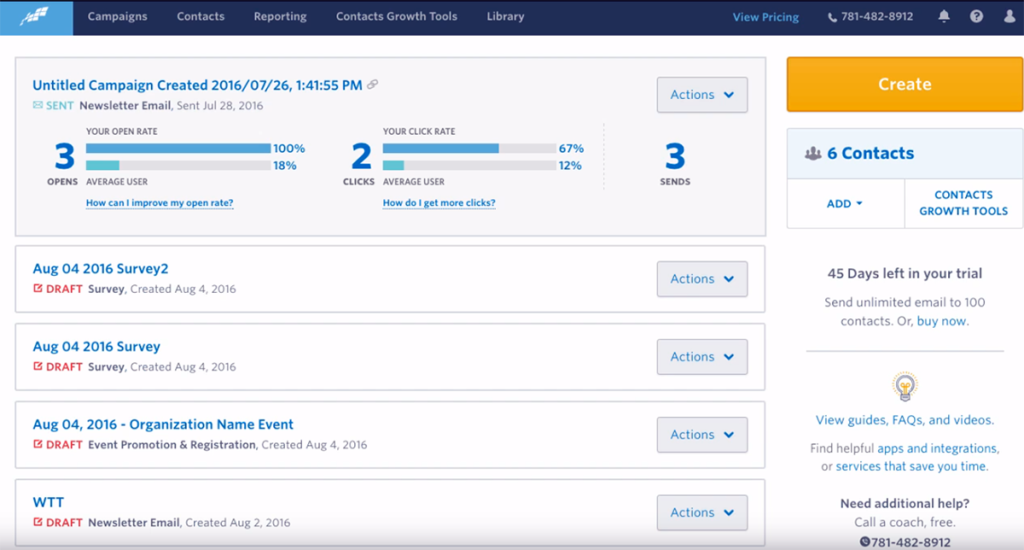Click the phone icon in the top bar

832,18
